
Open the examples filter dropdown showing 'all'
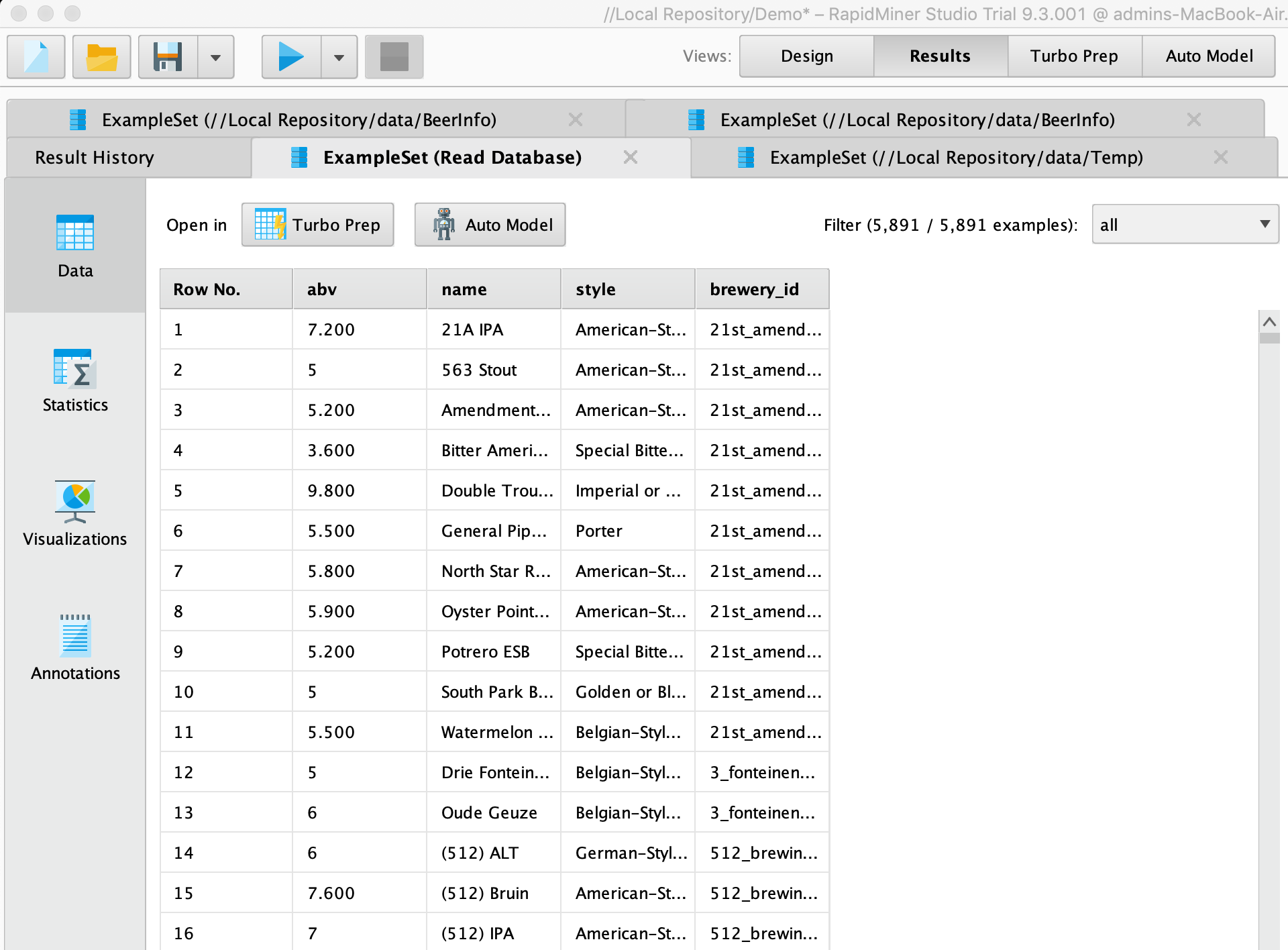[x=1185, y=224]
